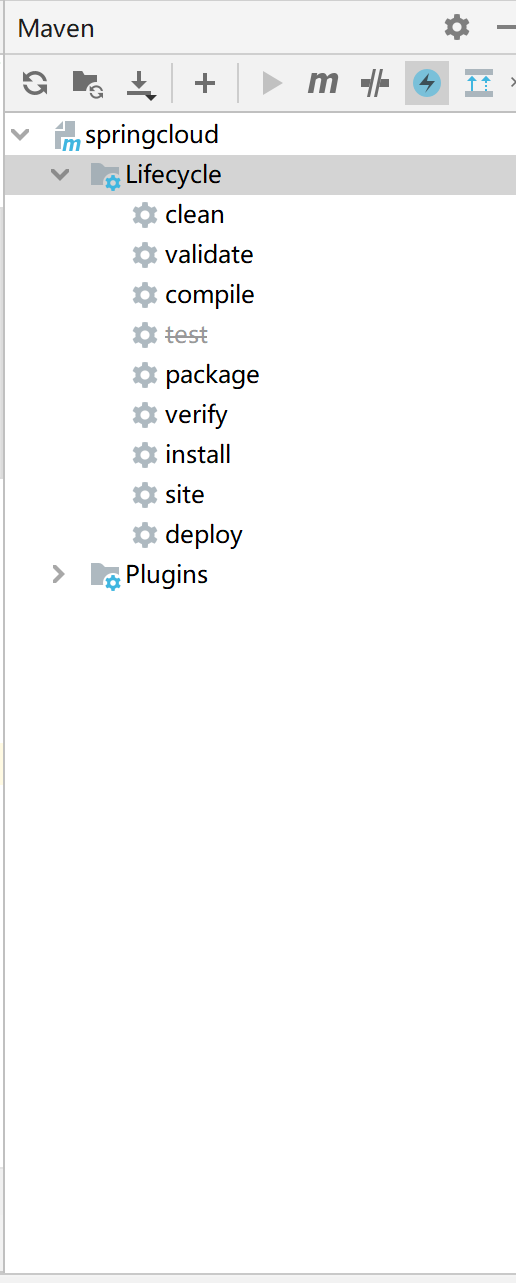
Task: Hide the Maven tool window
Action: click(x=506, y=27)
